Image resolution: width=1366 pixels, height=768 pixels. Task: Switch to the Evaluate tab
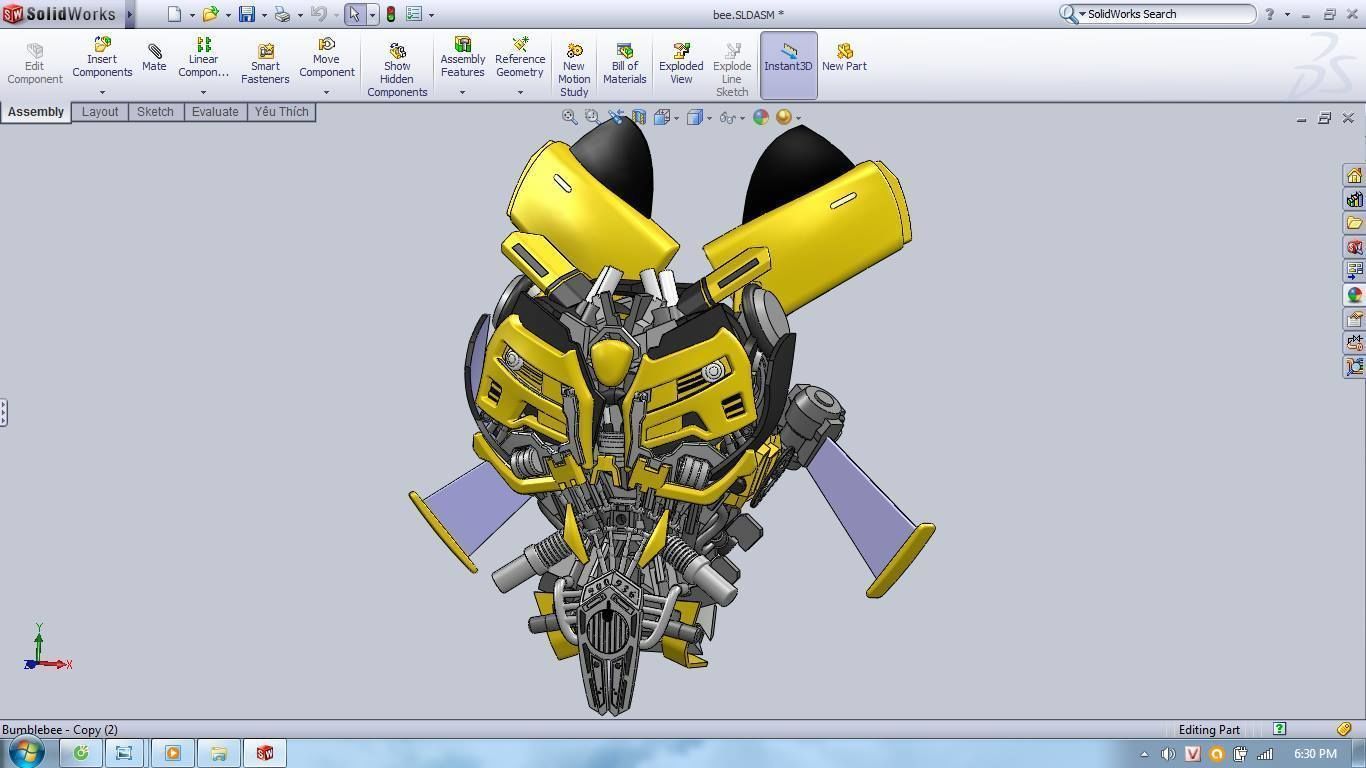tap(215, 112)
